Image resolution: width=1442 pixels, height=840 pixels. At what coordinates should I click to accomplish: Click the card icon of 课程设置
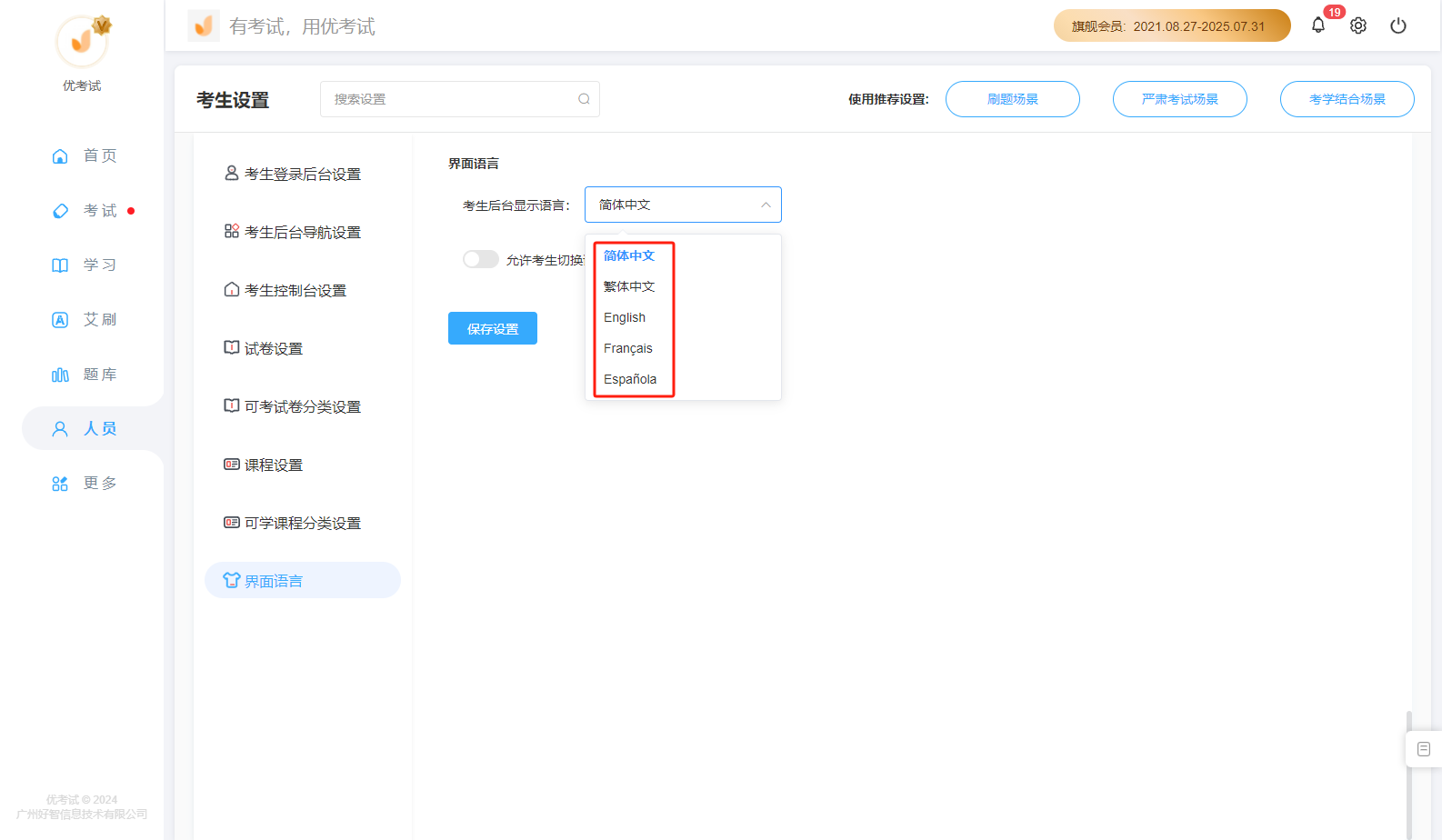[x=232, y=464]
